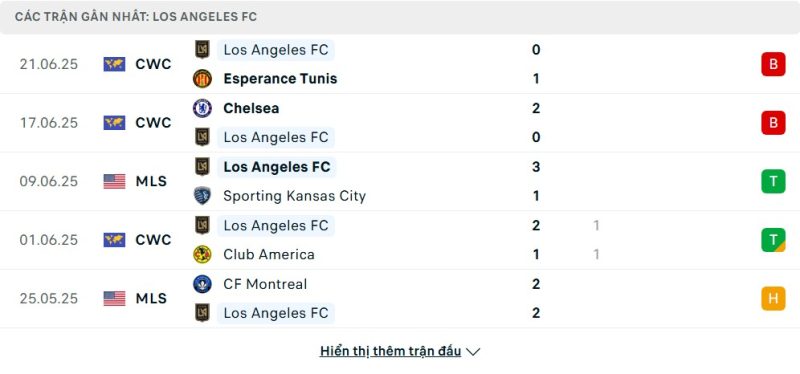Screen dimensions: 800x374
Task: Click the Club America crest
Action: [x=203, y=254]
